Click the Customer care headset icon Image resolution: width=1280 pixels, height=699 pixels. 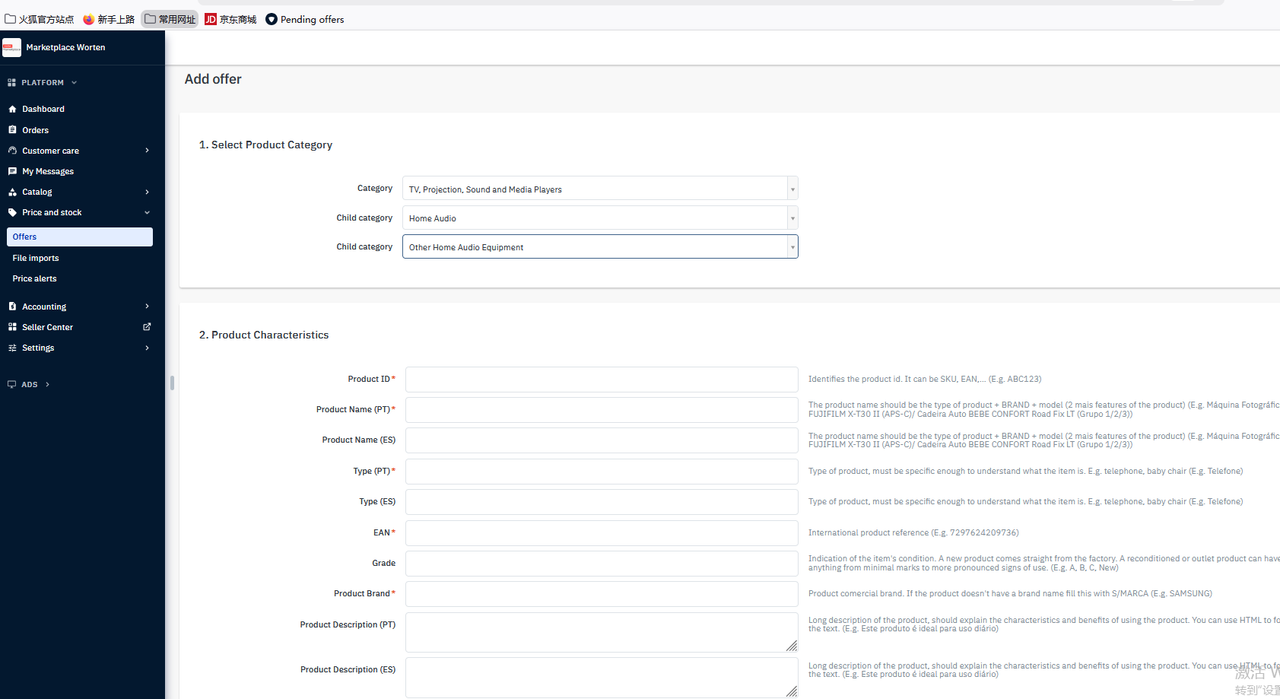[x=12, y=150]
